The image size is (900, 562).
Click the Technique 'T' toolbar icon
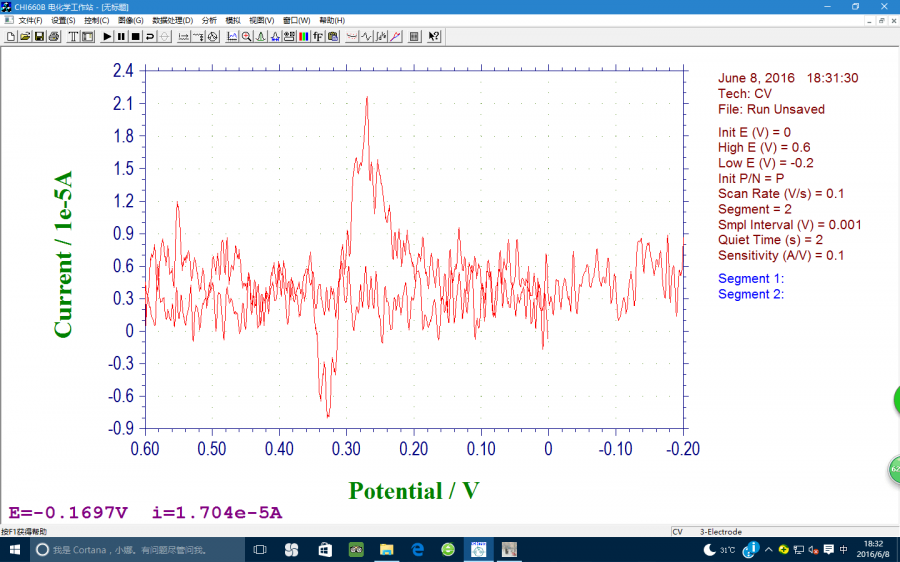pyautogui.click(x=73, y=37)
